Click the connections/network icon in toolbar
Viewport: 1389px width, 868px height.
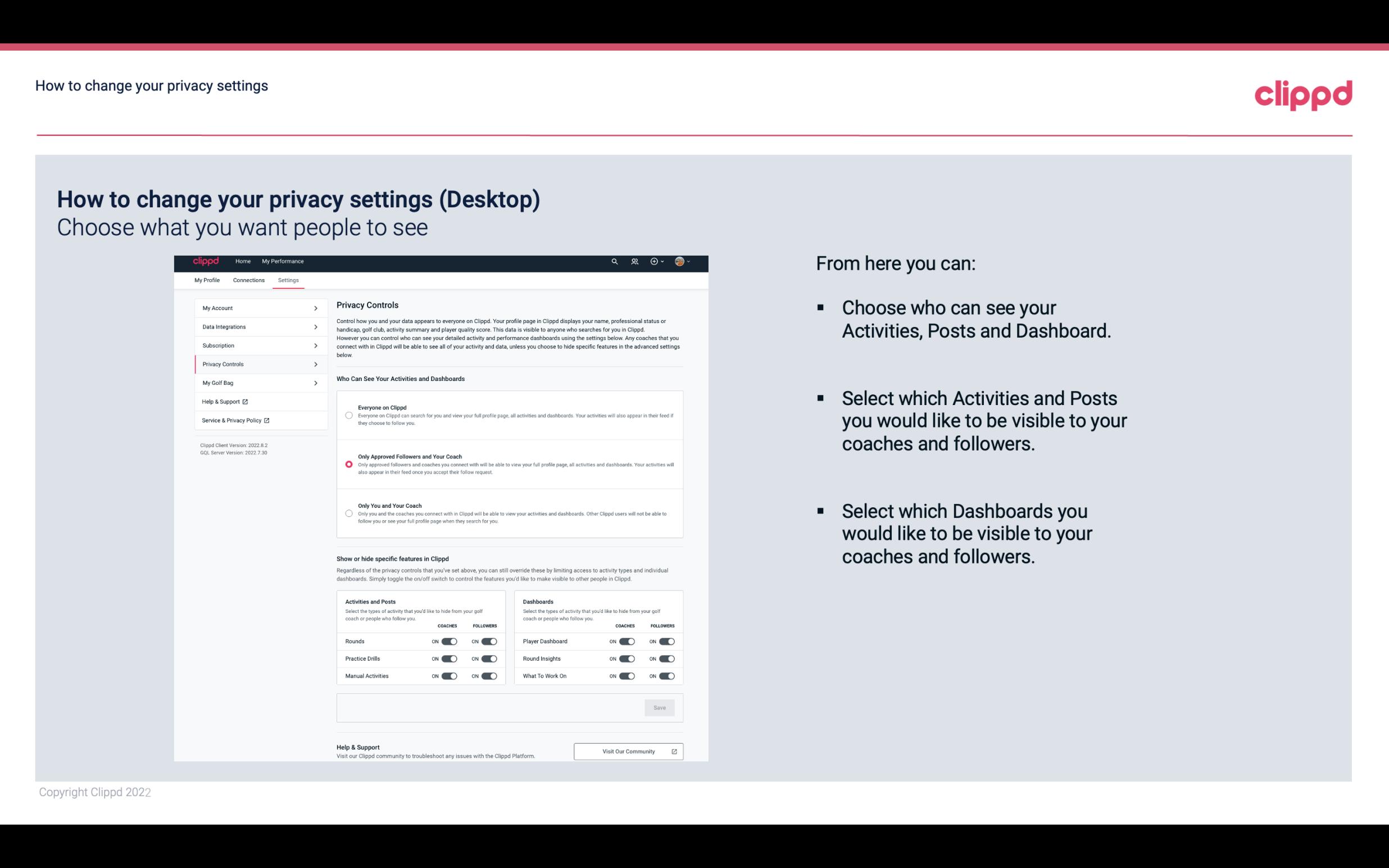coord(636,262)
